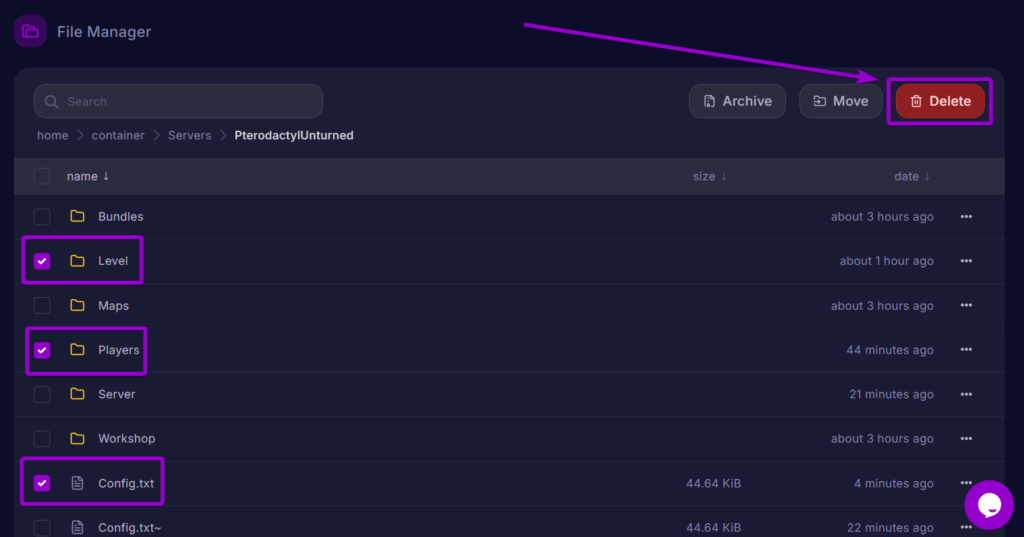1024x537 pixels.
Task: Check the Server folder checkbox
Action: click(42, 395)
